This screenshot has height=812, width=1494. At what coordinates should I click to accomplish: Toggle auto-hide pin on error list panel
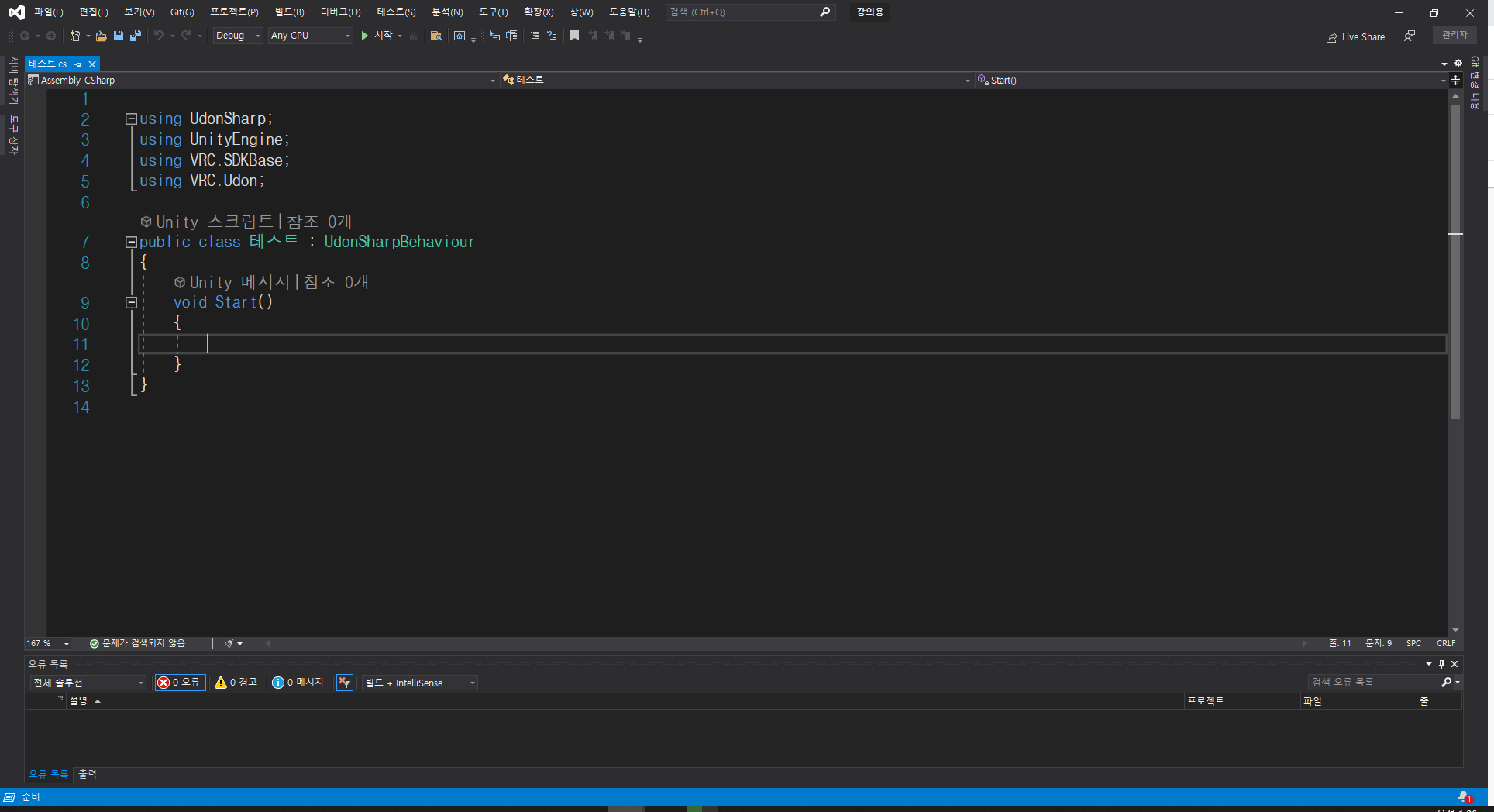coord(1441,664)
